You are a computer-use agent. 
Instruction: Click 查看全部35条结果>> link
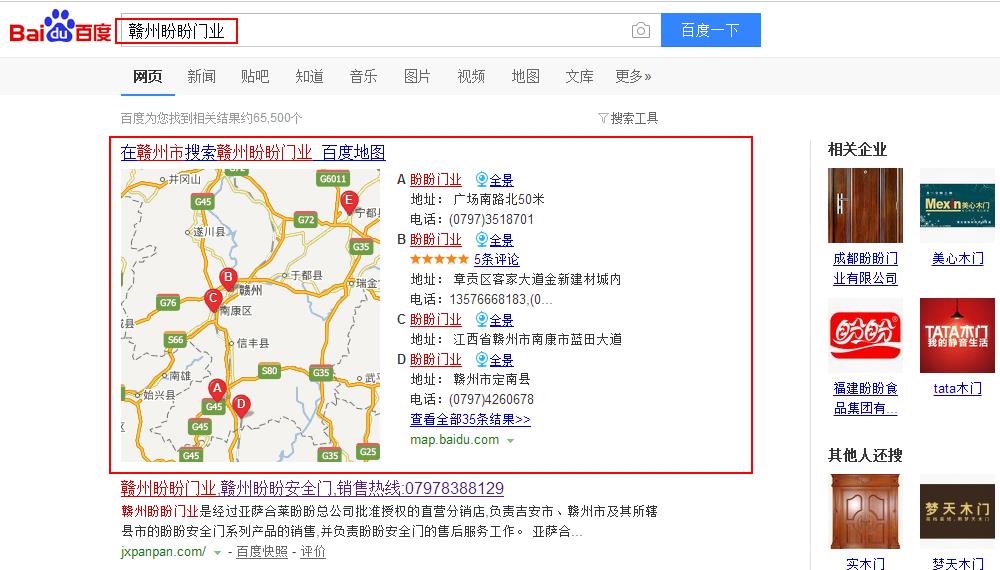tap(470, 420)
